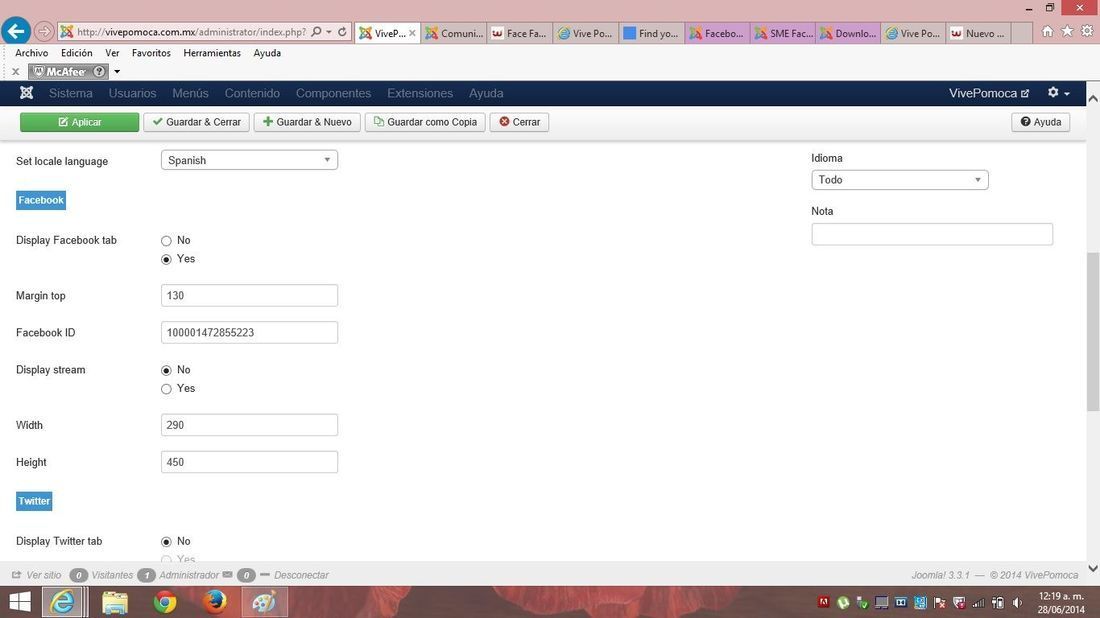
Task: Open the Usuarios menu
Action: (133, 93)
